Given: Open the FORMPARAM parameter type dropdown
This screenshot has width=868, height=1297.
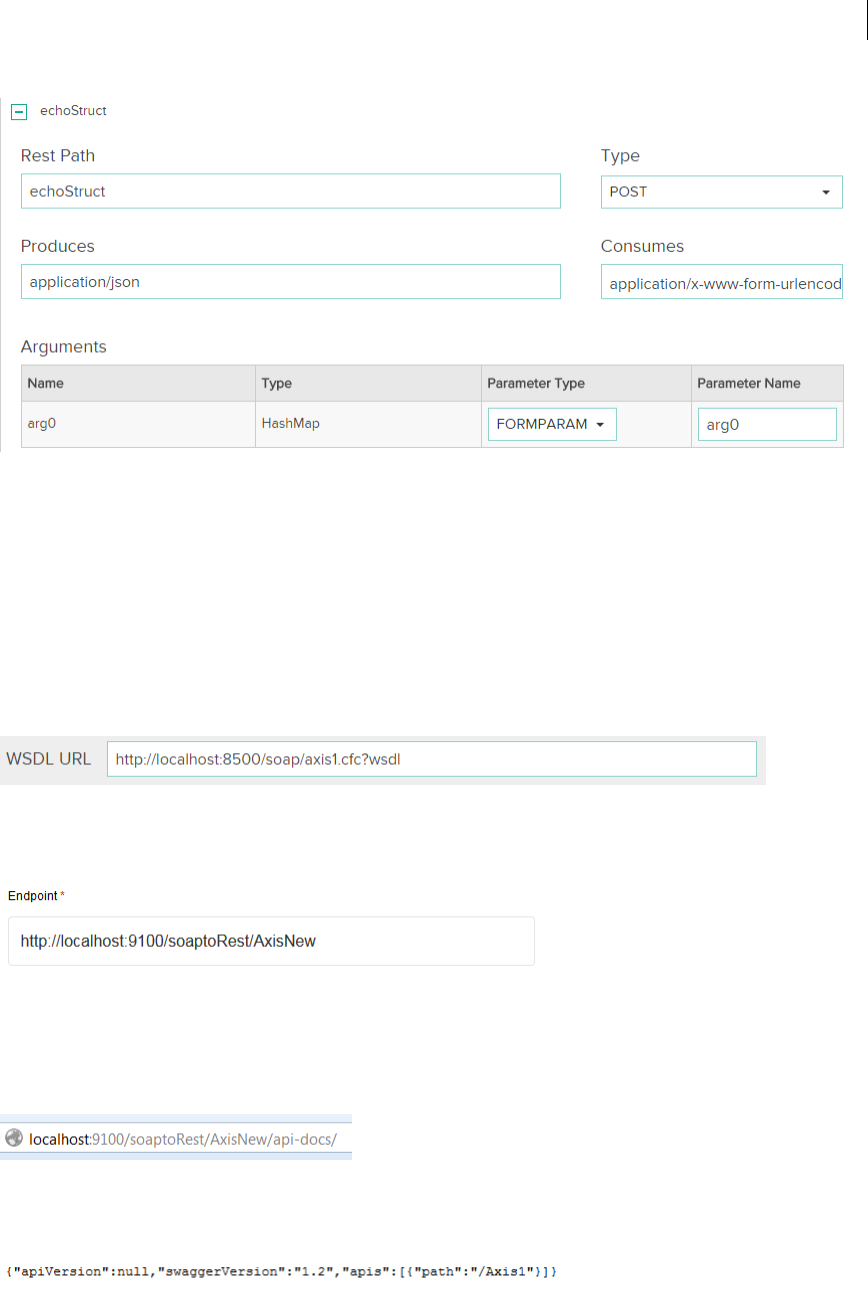Looking at the screenshot, I should [x=551, y=425].
